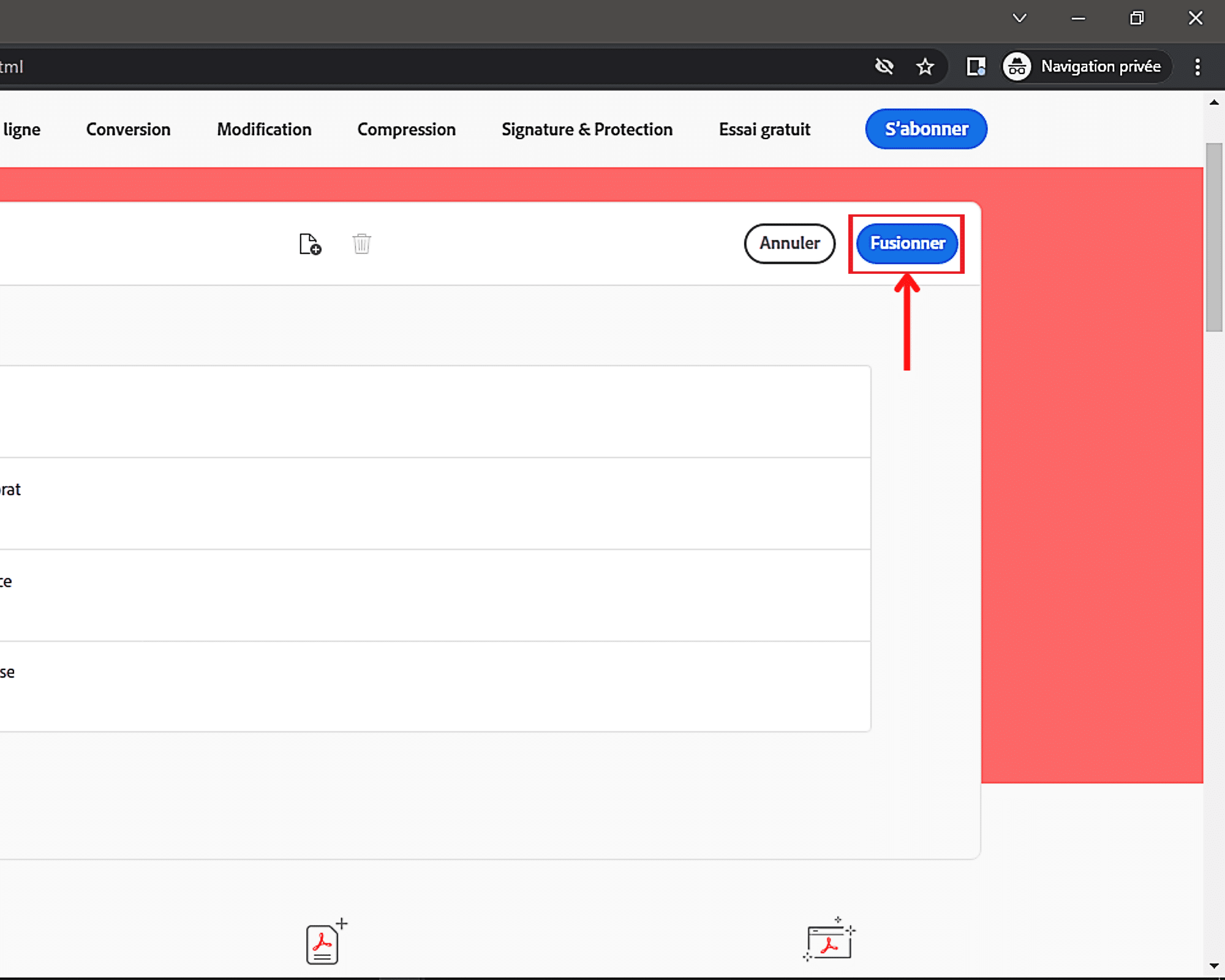
Task: Click the add file icon
Action: pyautogui.click(x=310, y=244)
